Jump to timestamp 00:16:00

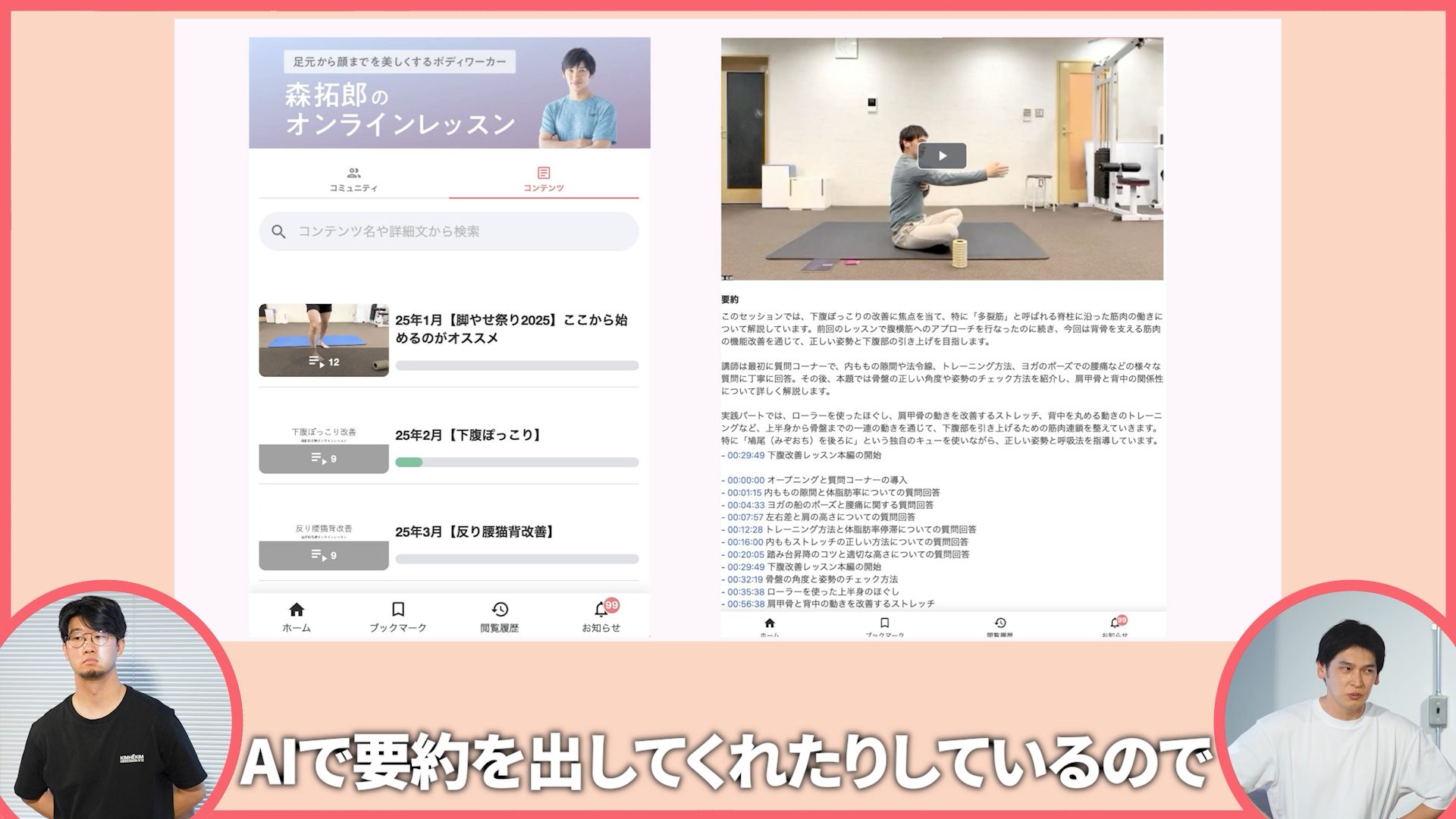pos(745,542)
